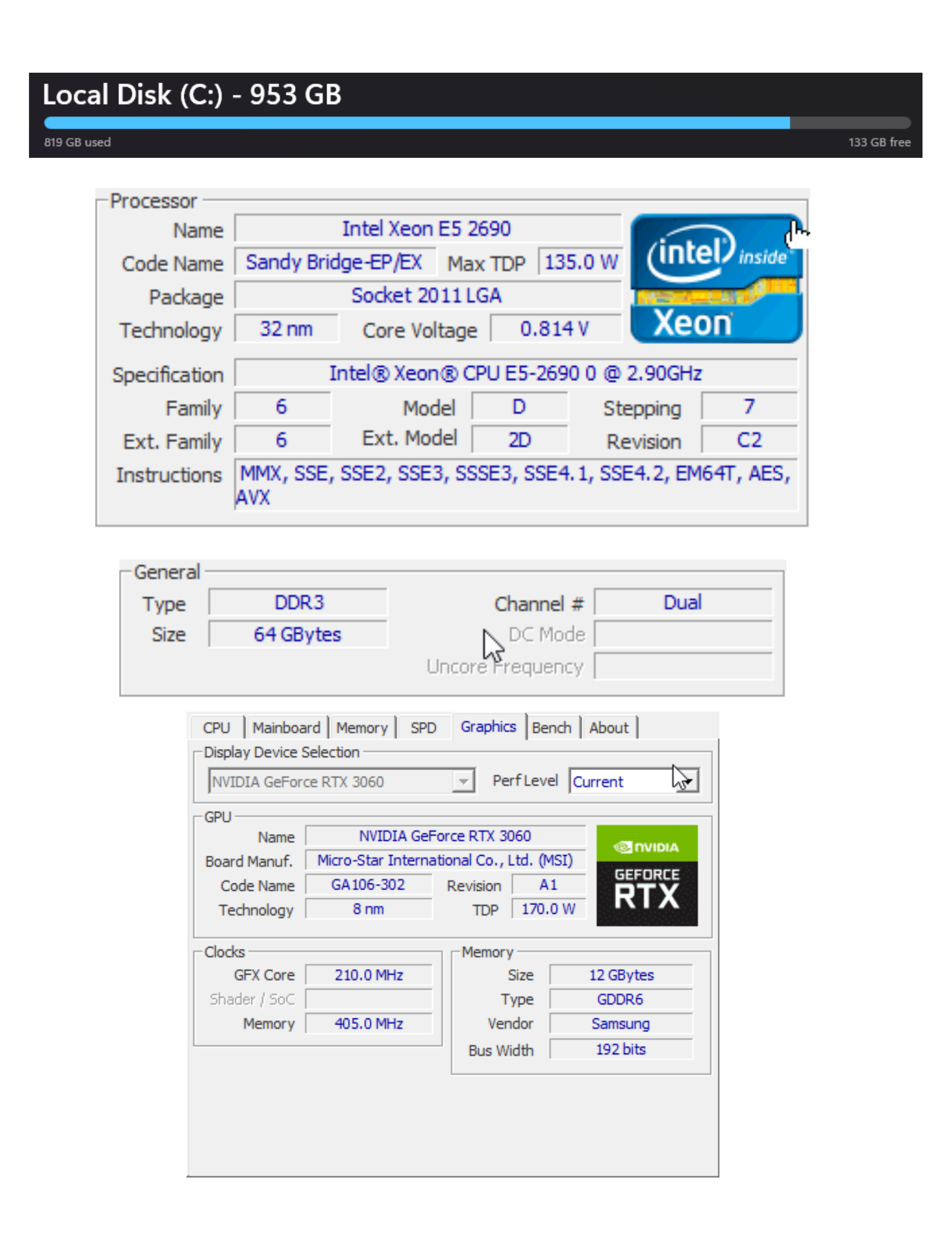
Task: Select the Memory tab
Action: click(x=361, y=727)
